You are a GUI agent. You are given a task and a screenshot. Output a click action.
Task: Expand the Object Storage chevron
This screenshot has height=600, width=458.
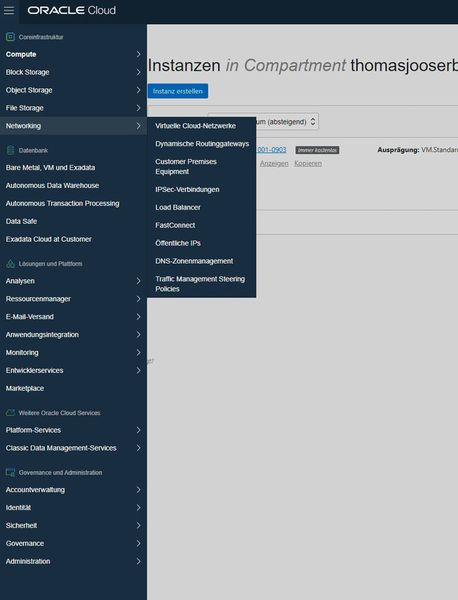point(139,90)
